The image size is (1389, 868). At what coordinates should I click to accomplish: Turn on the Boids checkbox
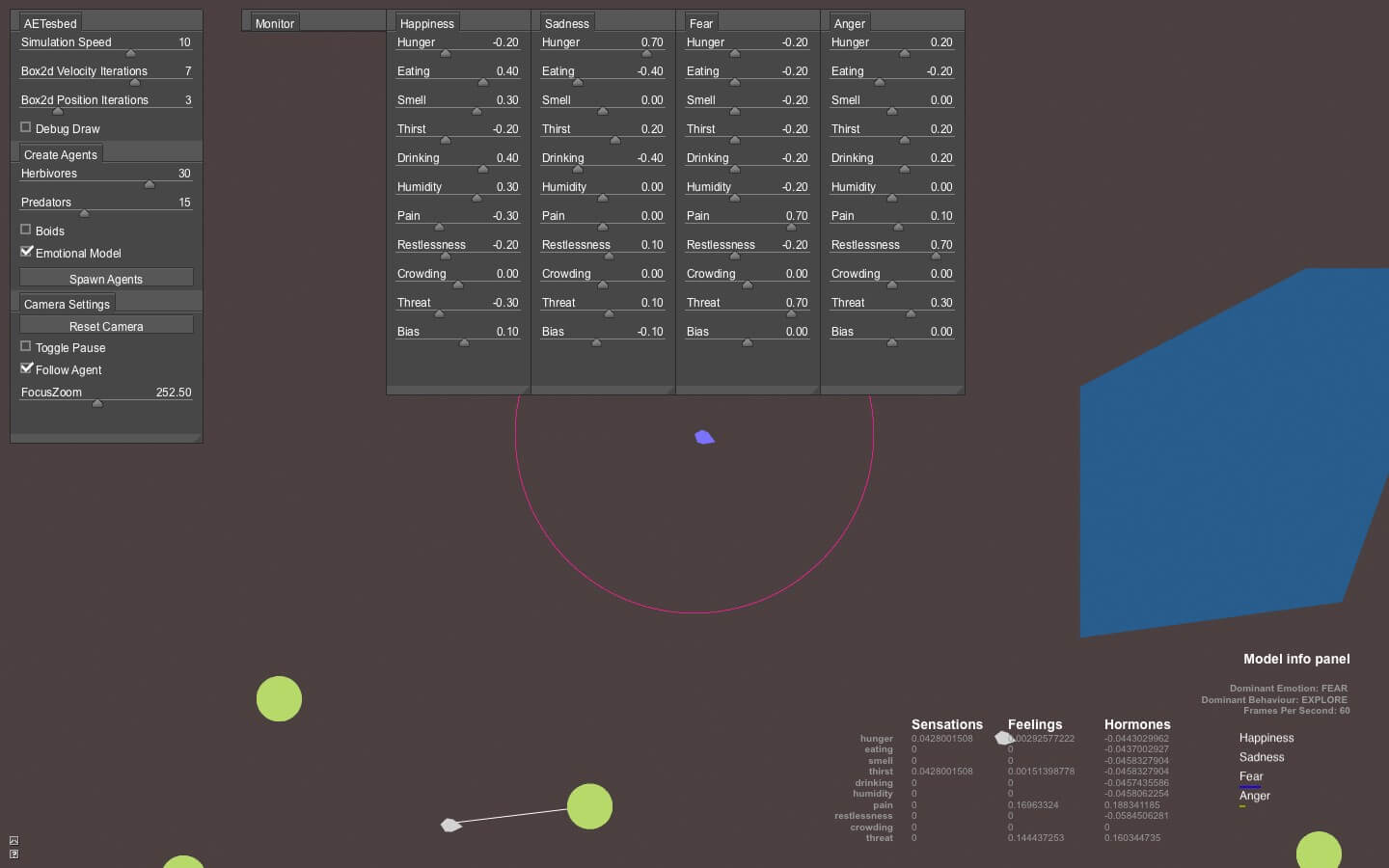(26, 230)
